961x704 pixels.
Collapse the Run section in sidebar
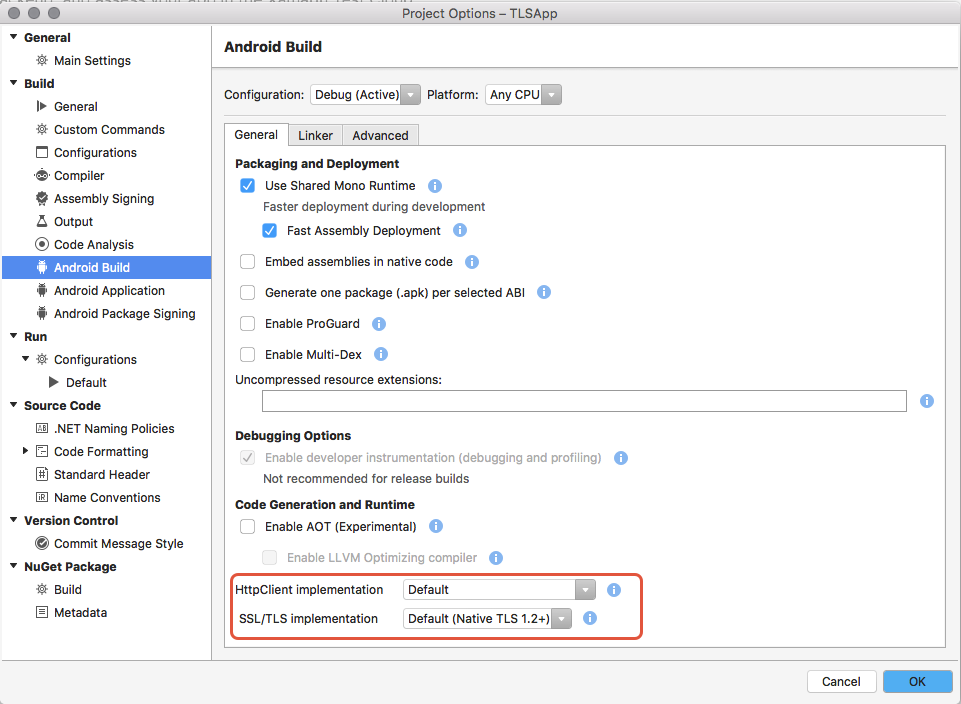[x=13, y=336]
